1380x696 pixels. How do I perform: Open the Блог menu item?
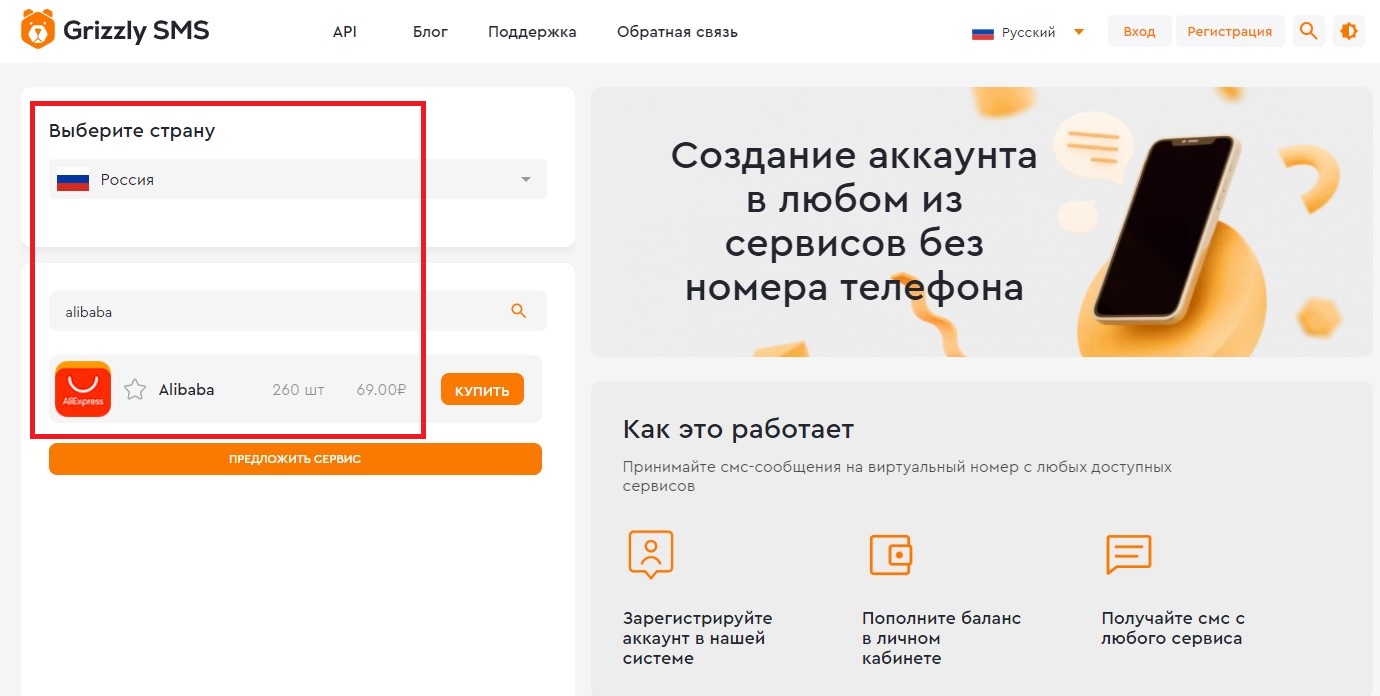(430, 32)
